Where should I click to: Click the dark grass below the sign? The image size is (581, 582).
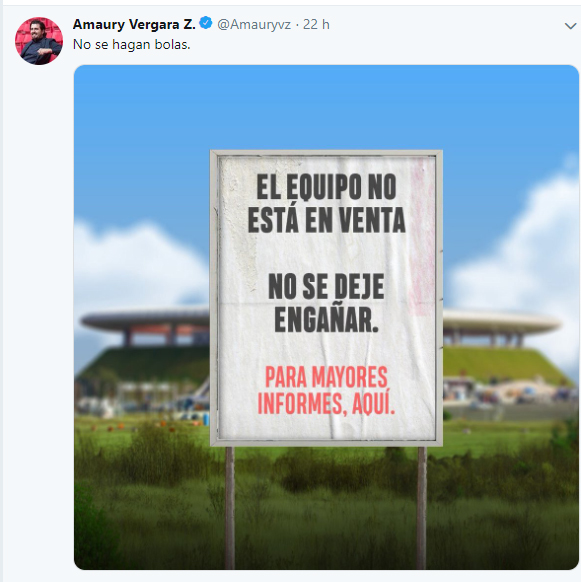[326, 512]
